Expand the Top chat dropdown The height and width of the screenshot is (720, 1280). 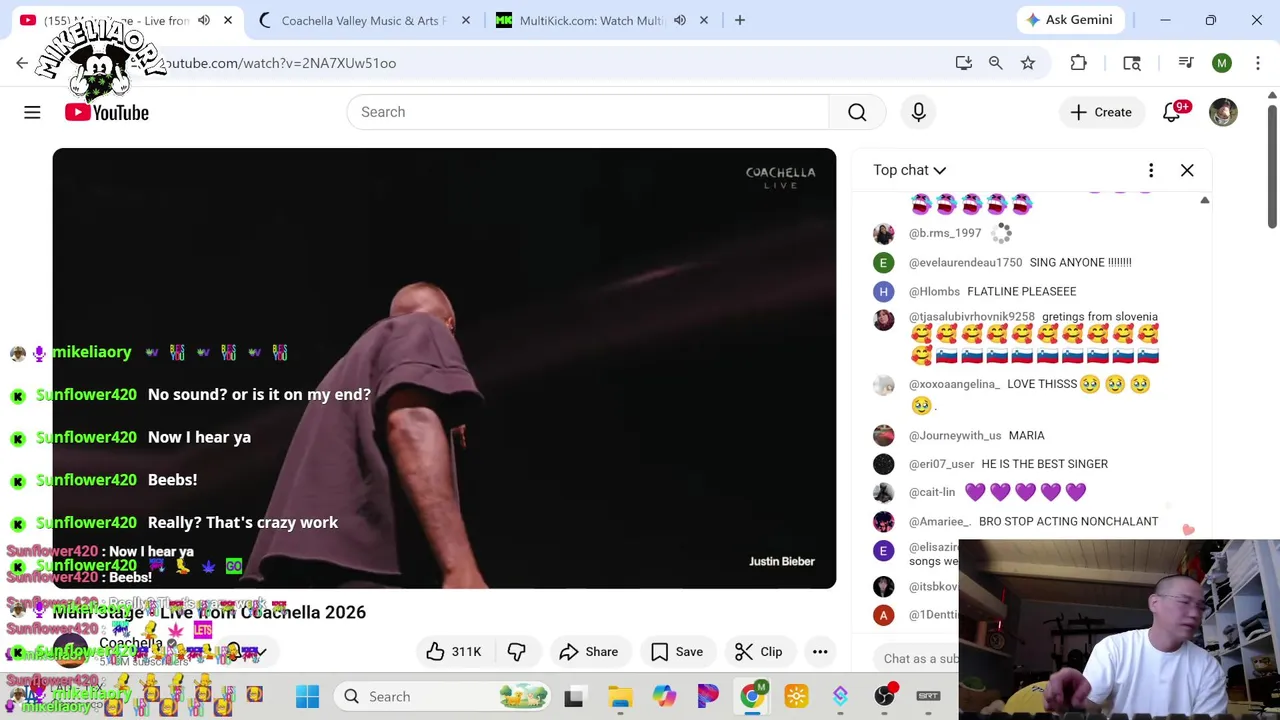909,170
